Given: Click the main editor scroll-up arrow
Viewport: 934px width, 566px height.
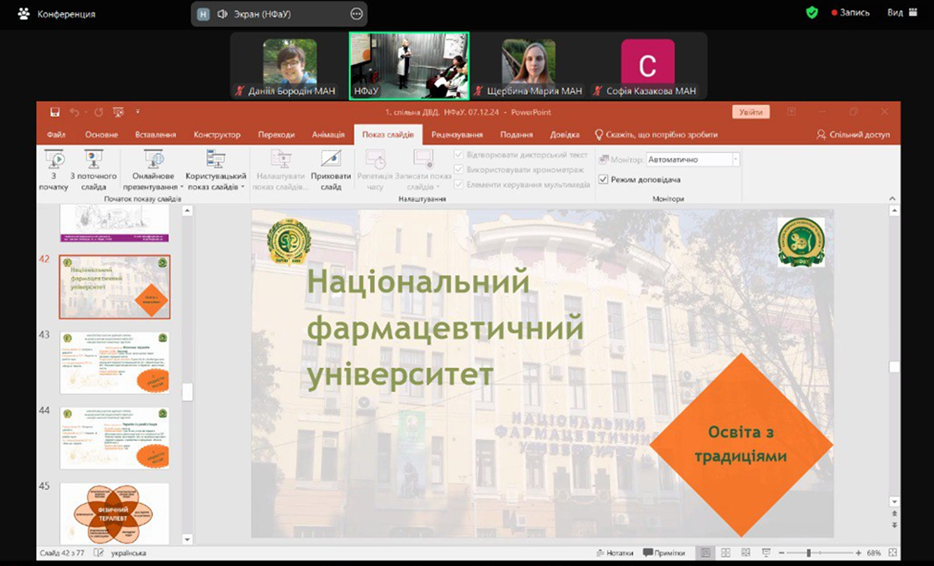Looking at the screenshot, I should (x=893, y=210).
